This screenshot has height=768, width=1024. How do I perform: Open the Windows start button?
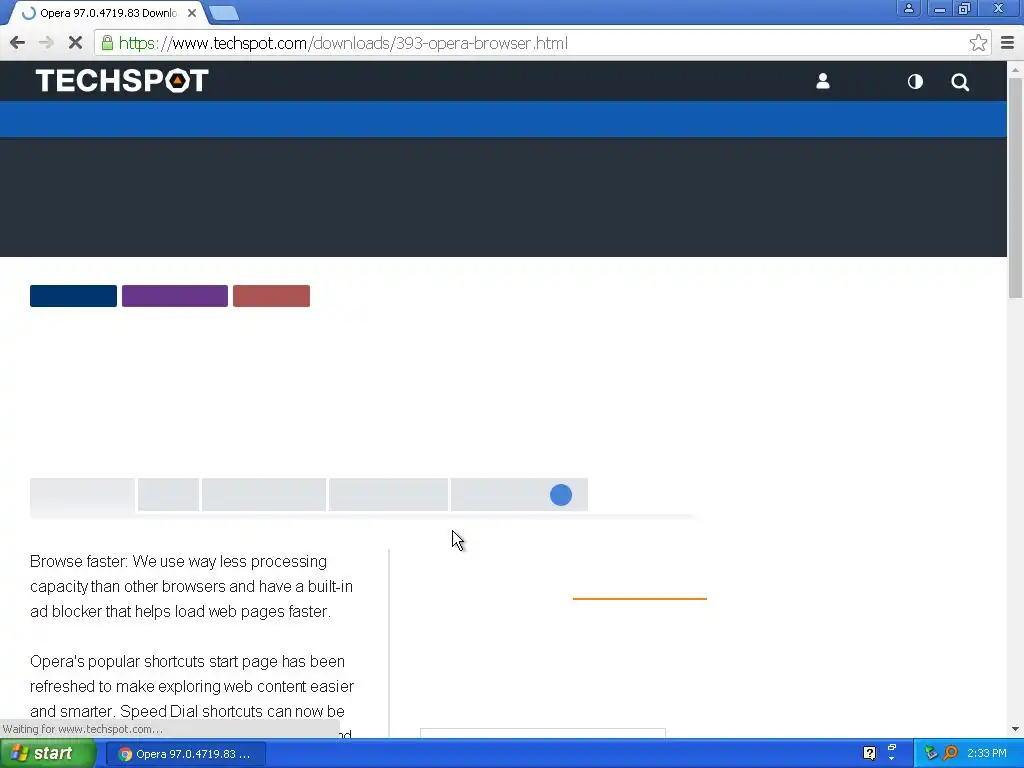tap(46, 754)
